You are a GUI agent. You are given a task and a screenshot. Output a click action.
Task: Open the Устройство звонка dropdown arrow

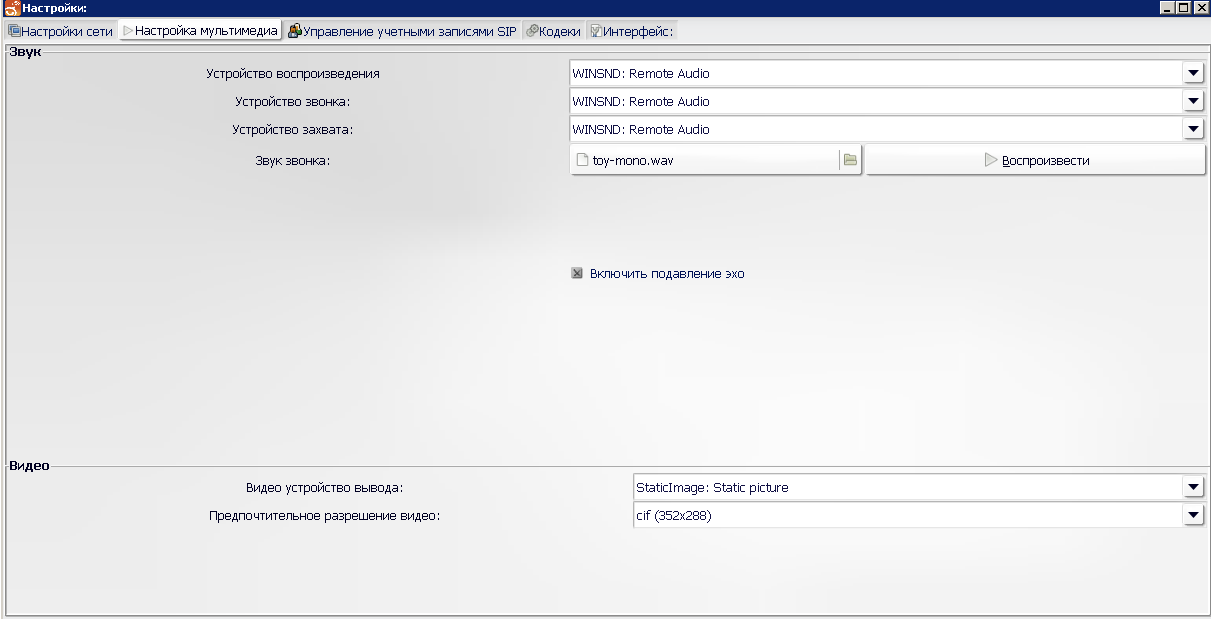click(1192, 101)
